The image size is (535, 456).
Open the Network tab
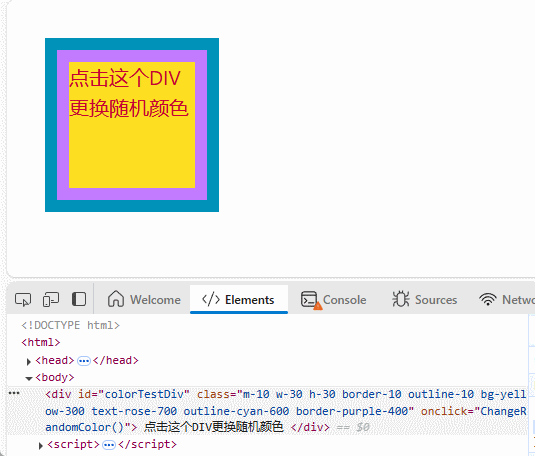coord(507,299)
